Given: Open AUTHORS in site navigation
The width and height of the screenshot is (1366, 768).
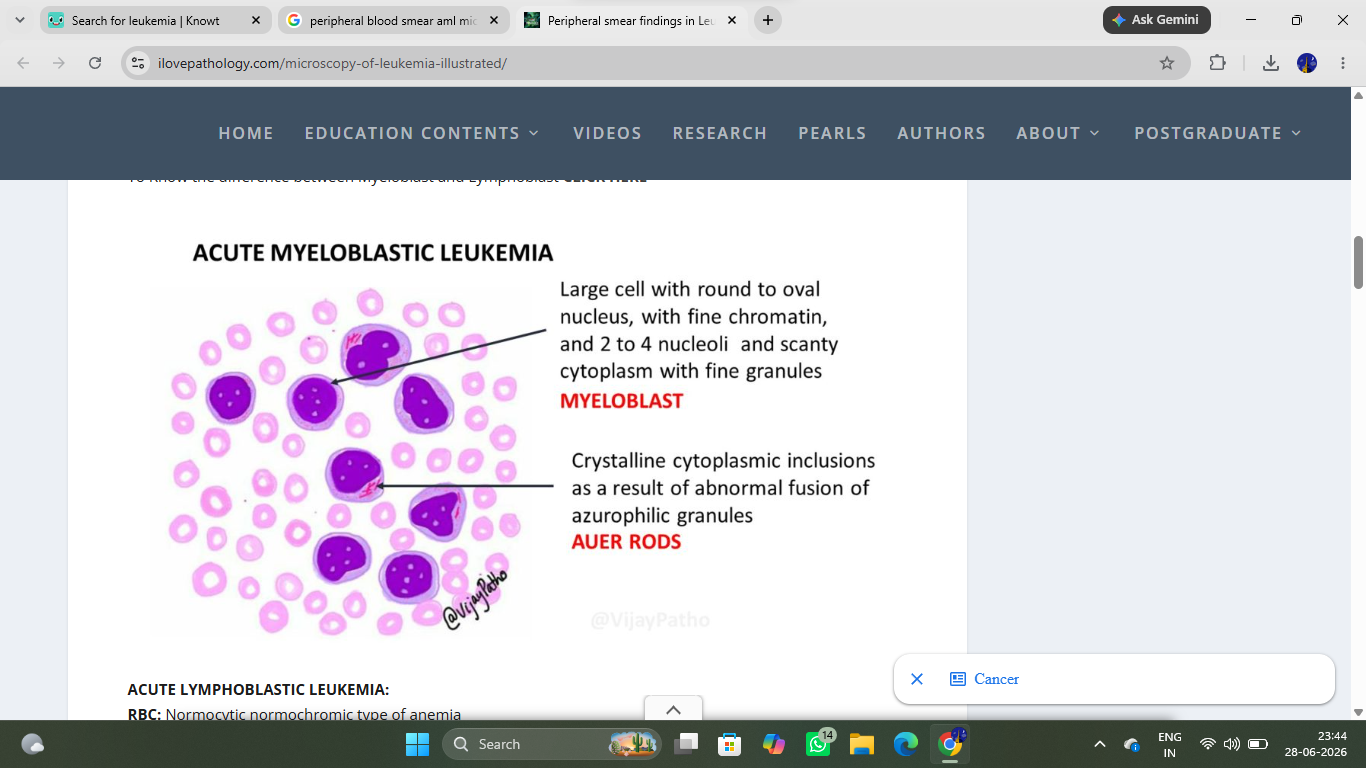Looking at the screenshot, I should tap(941, 133).
